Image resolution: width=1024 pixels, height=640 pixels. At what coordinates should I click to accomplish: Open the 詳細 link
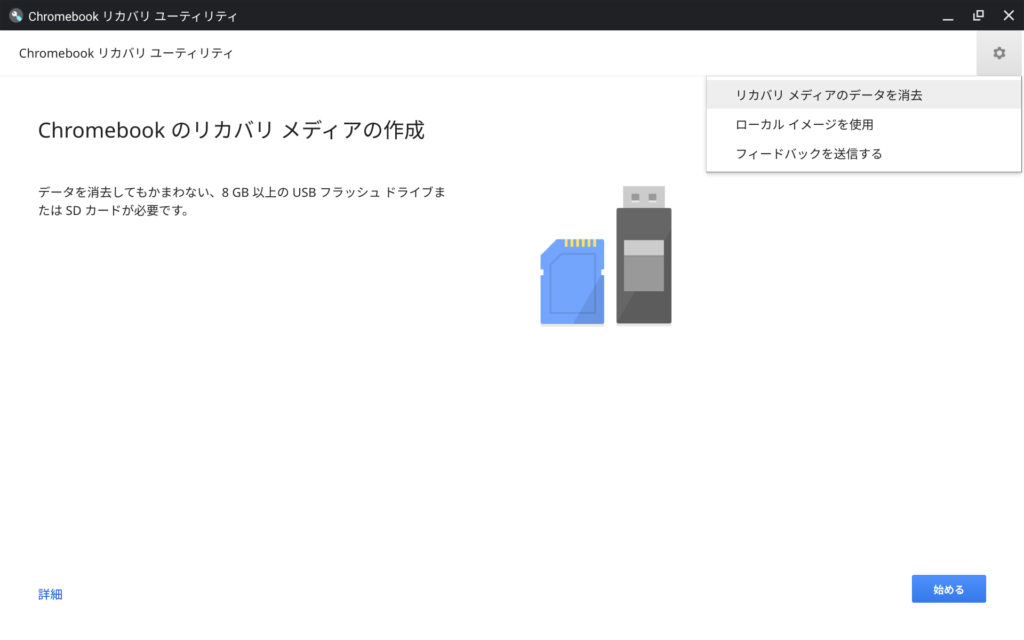pos(50,594)
